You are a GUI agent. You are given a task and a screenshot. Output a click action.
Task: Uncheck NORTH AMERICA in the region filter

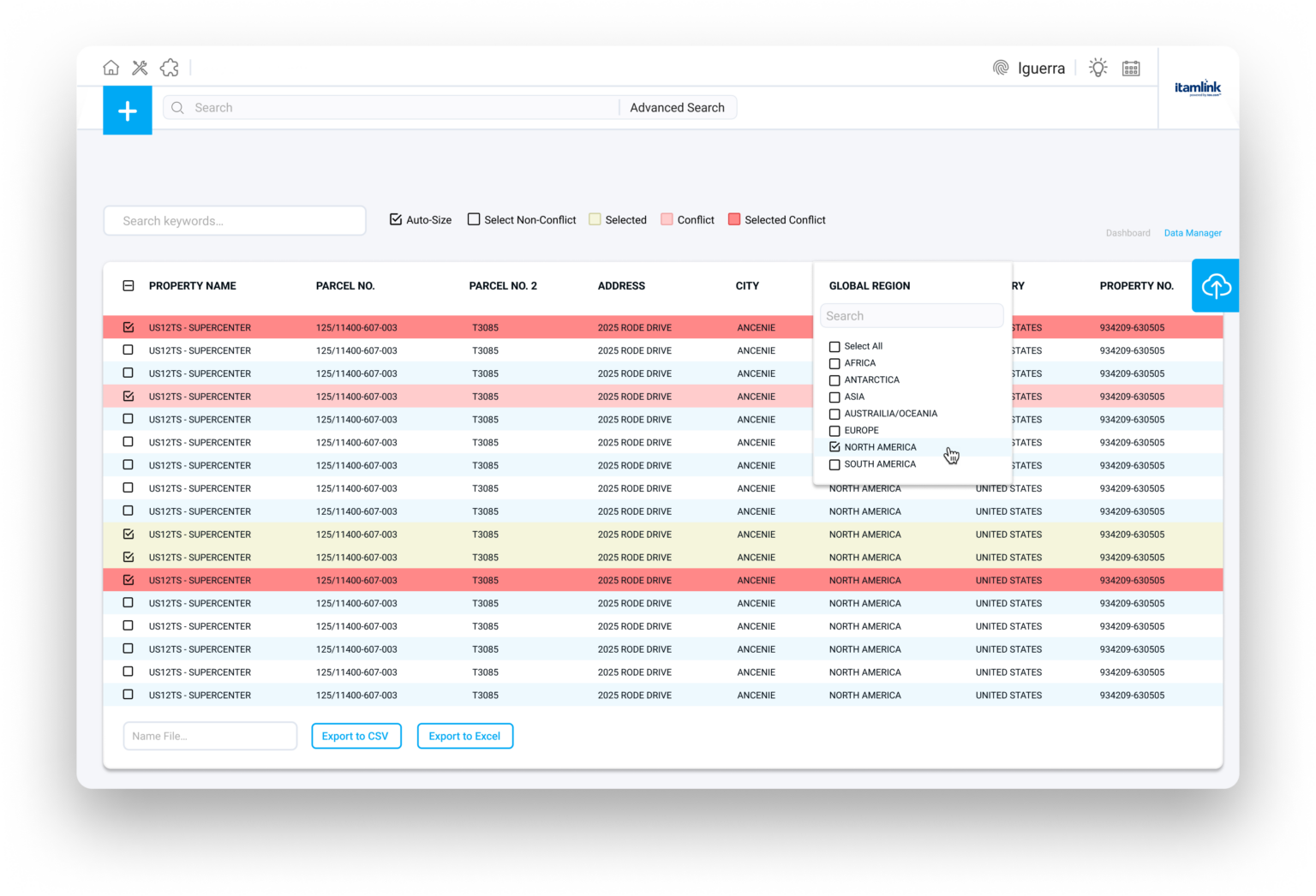tap(834, 446)
